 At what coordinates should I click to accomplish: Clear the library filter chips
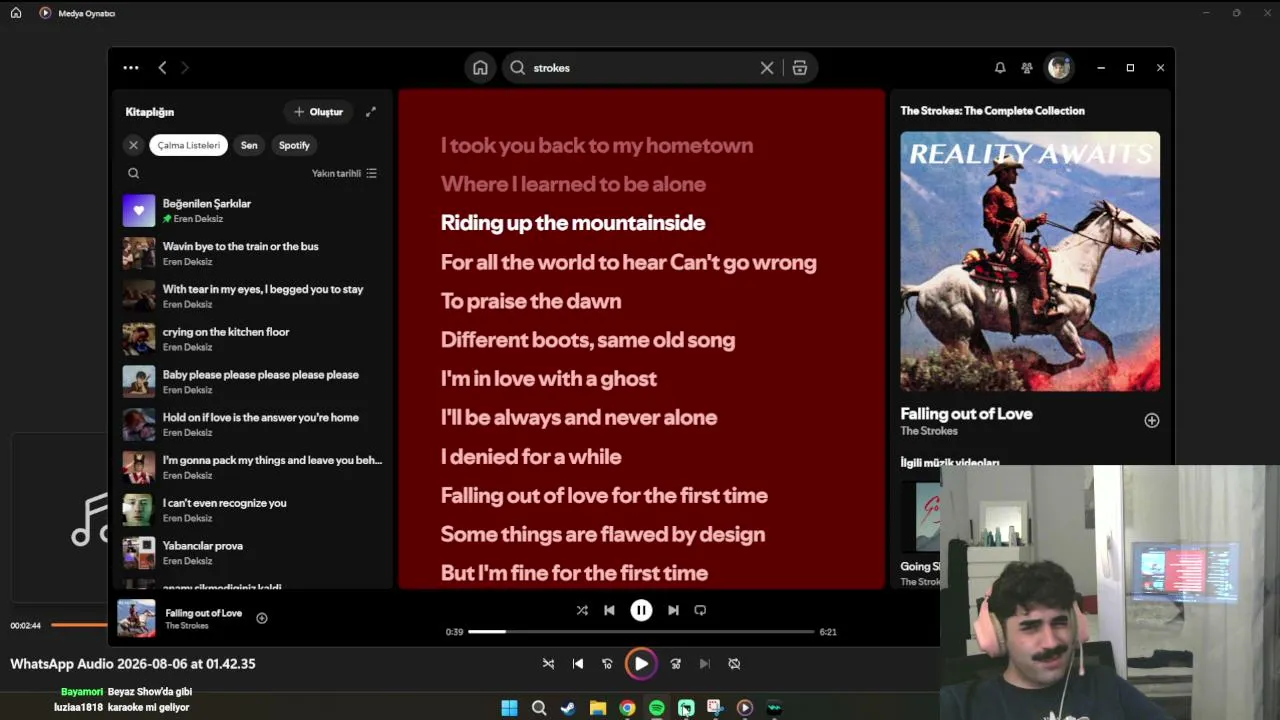point(133,145)
